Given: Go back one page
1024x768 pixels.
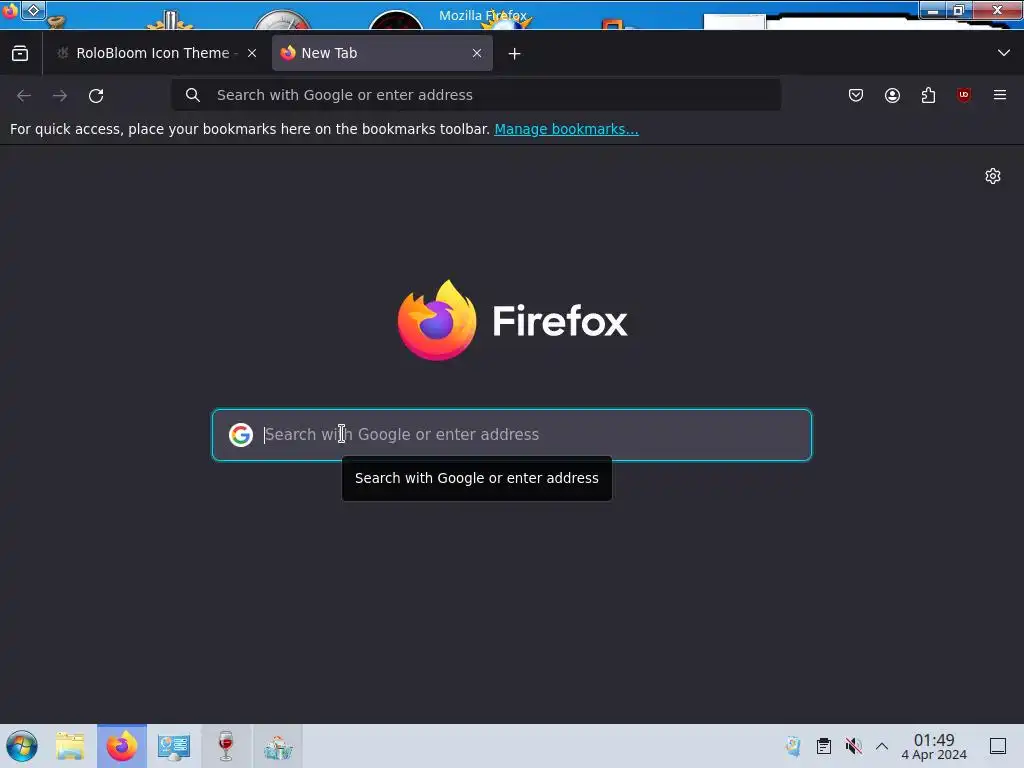Looking at the screenshot, I should 24,95.
